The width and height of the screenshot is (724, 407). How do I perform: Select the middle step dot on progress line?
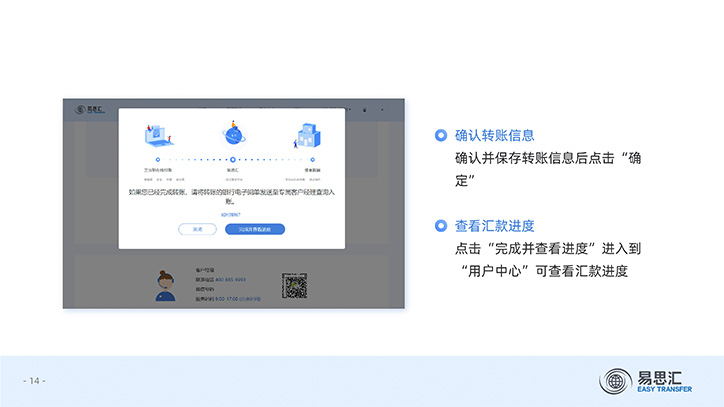pyautogui.click(x=232, y=158)
